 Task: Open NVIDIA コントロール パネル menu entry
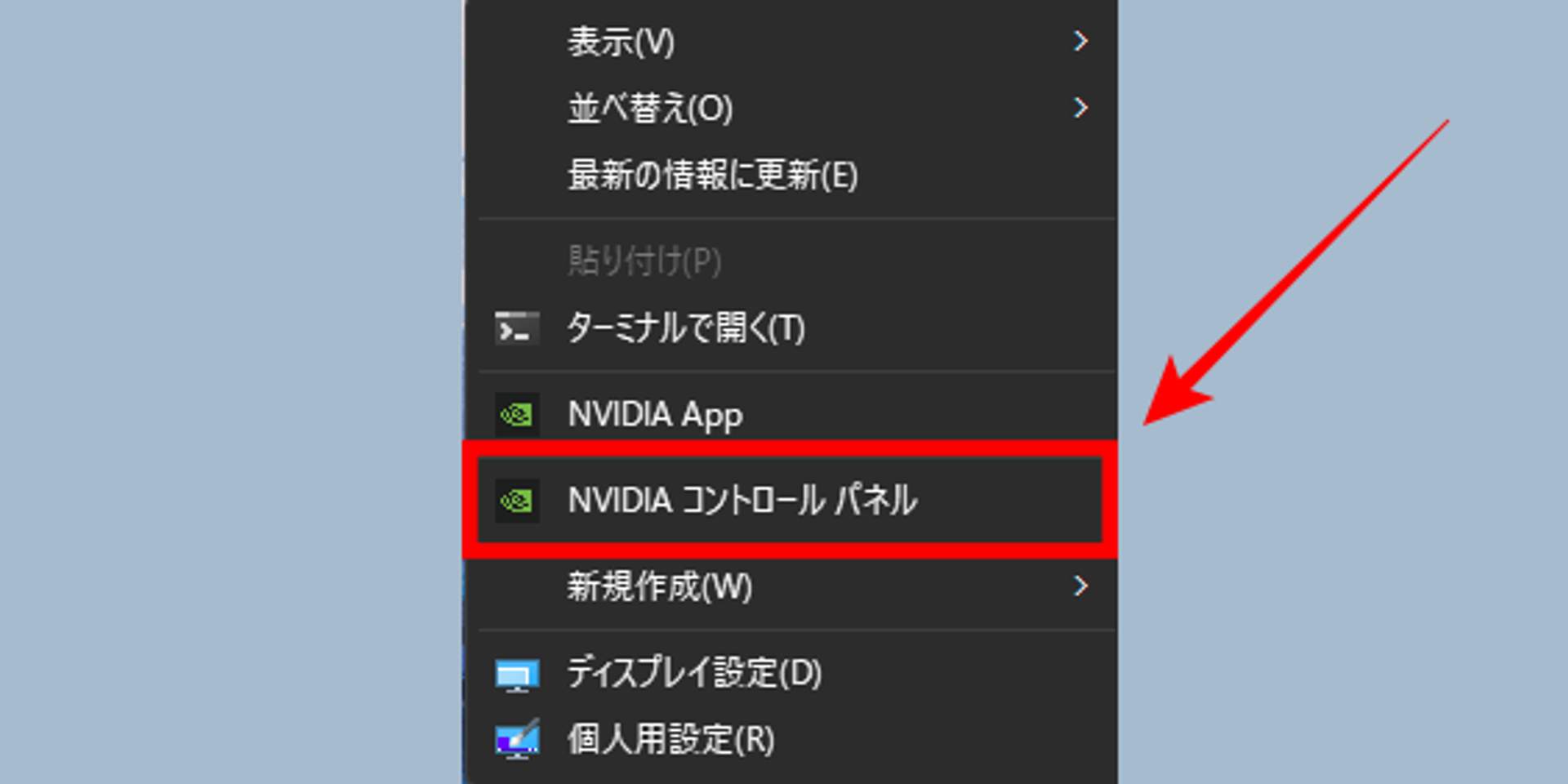pos(791,500)
